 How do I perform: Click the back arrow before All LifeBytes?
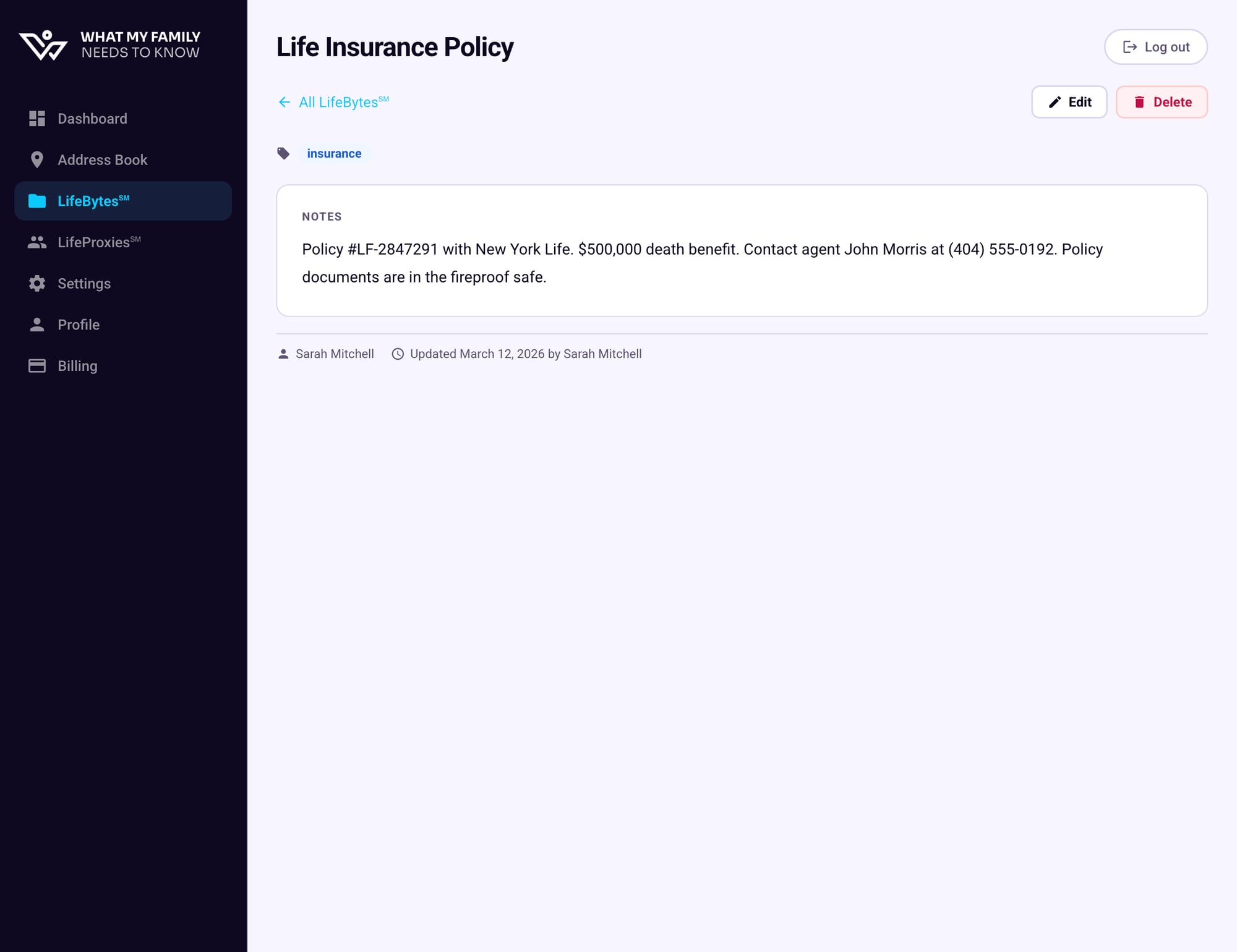pos(284,102)
